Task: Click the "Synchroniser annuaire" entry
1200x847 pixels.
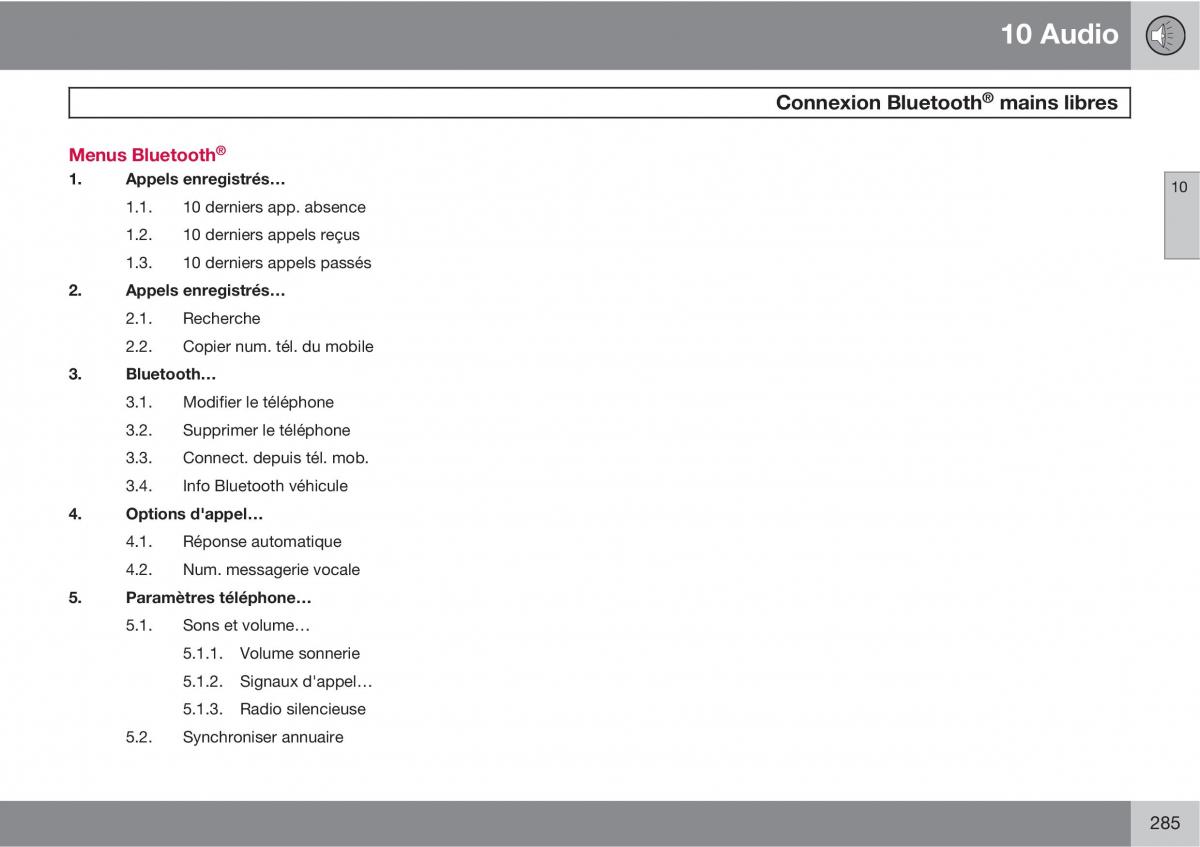Action: (x=263, y=737)
